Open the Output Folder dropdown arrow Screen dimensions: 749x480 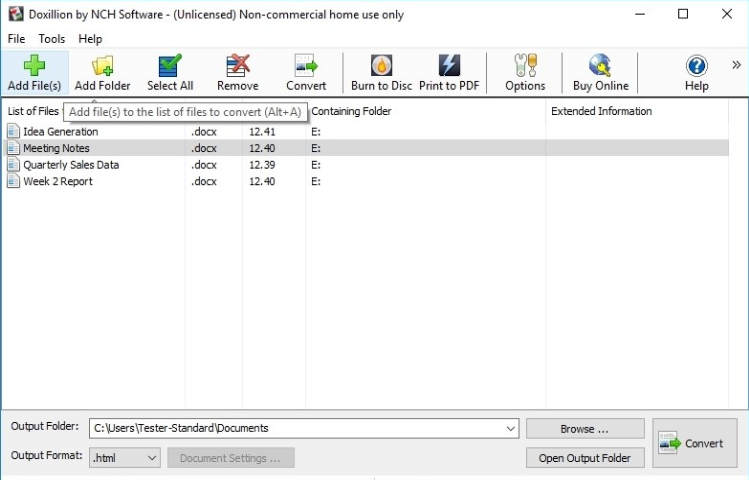point(510,428)
